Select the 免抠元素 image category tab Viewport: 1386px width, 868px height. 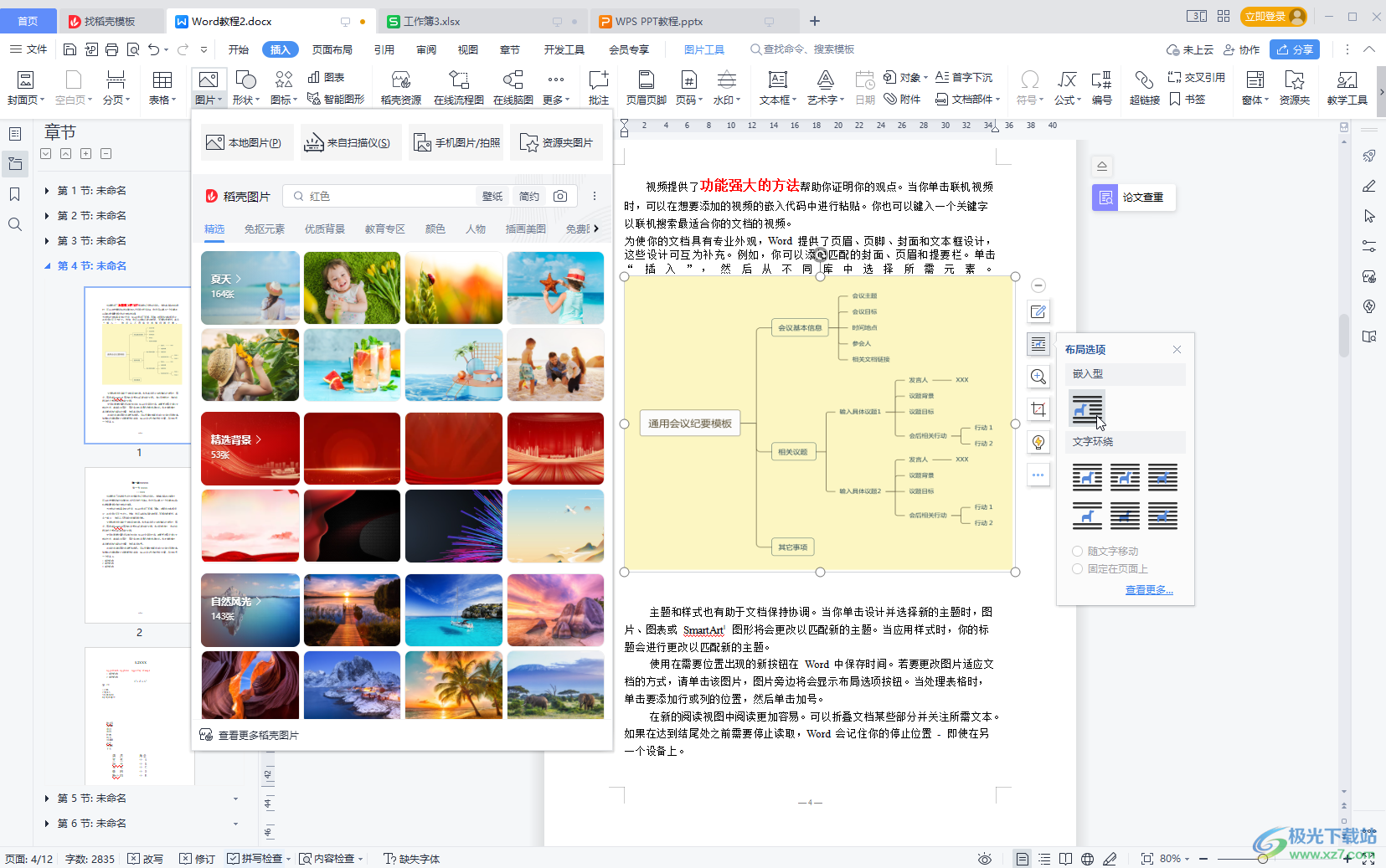click(x=265, y=229)
